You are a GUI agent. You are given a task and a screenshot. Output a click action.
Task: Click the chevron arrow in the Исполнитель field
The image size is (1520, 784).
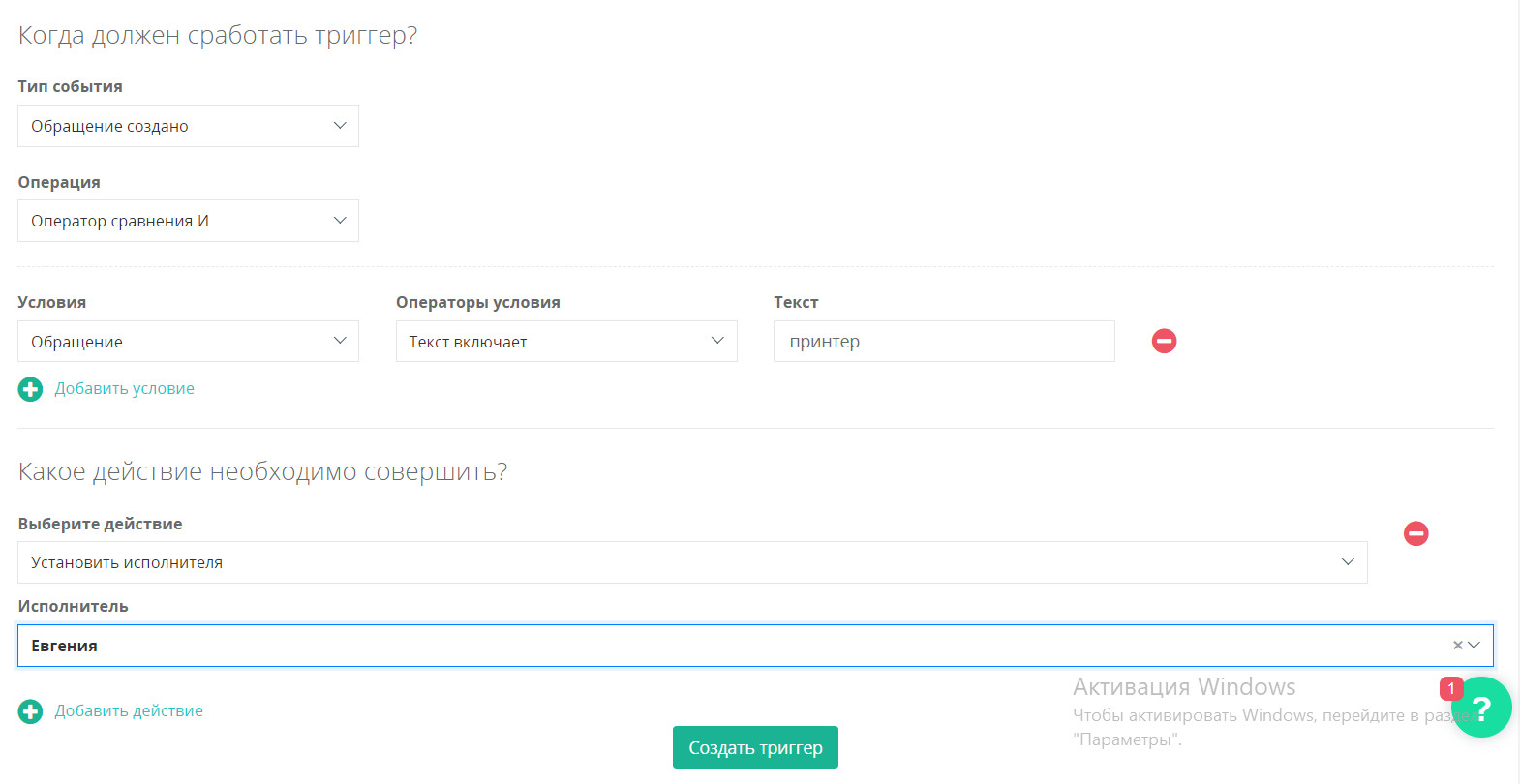coord(1474,646)
